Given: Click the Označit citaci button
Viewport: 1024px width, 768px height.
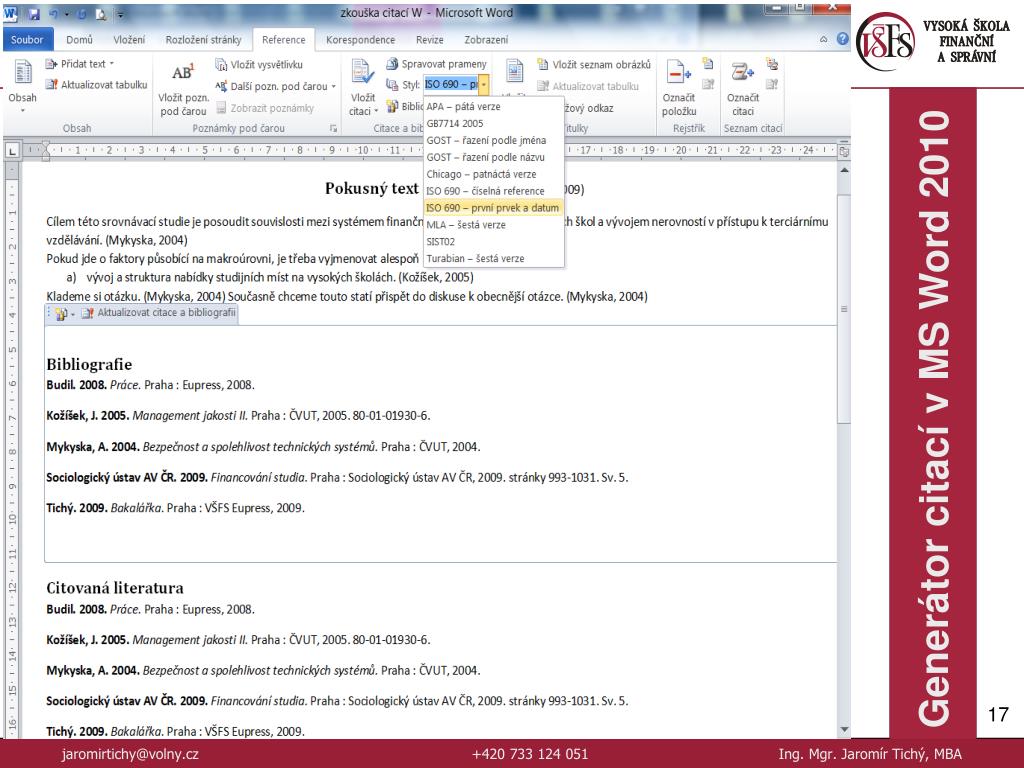Looking at the screenshot, I should [x=743, y=89].
